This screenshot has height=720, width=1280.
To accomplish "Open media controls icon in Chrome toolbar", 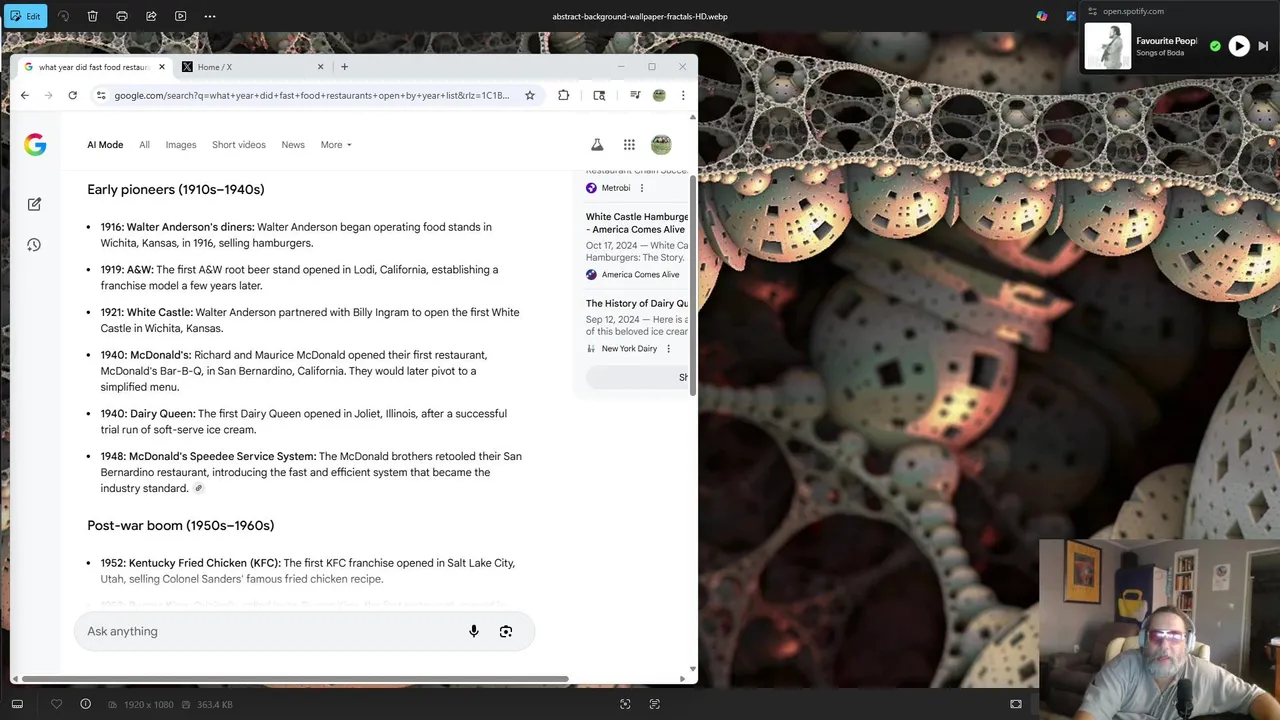I will pos(635,95).
